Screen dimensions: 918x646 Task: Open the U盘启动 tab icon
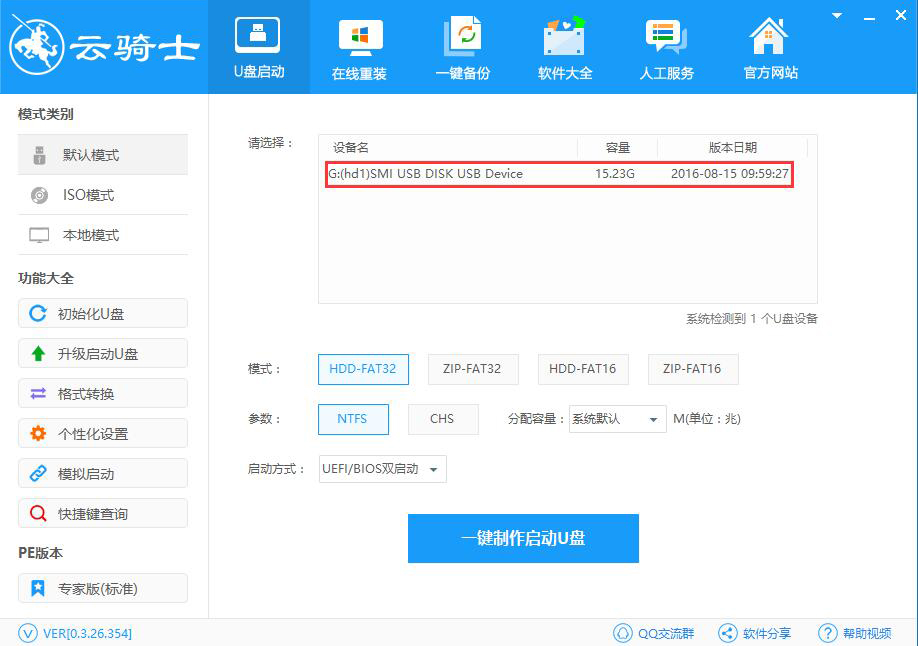pyautogui.click(x=258, y=35)
